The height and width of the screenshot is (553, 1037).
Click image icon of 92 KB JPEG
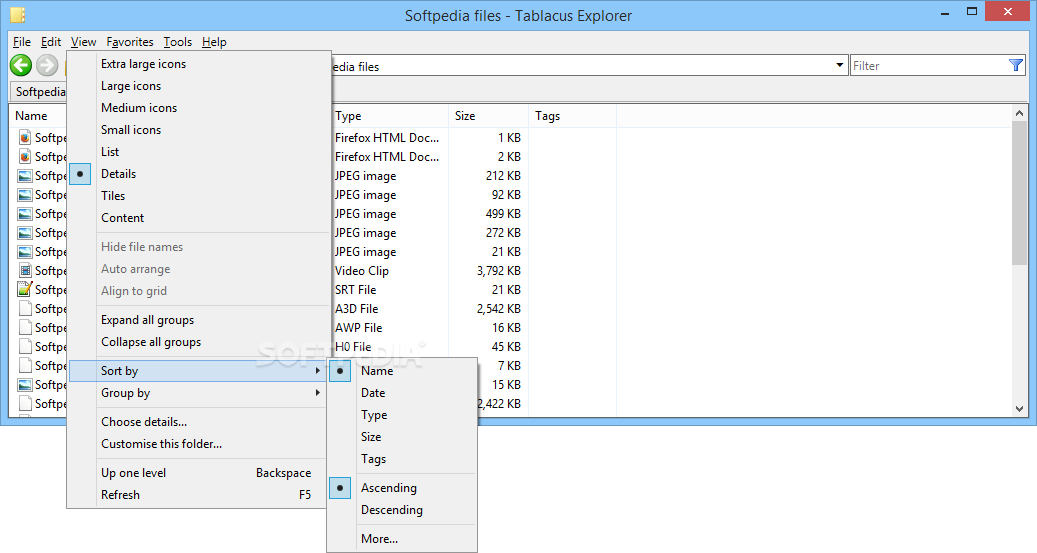pyautogui.click(x=25, y=195)
